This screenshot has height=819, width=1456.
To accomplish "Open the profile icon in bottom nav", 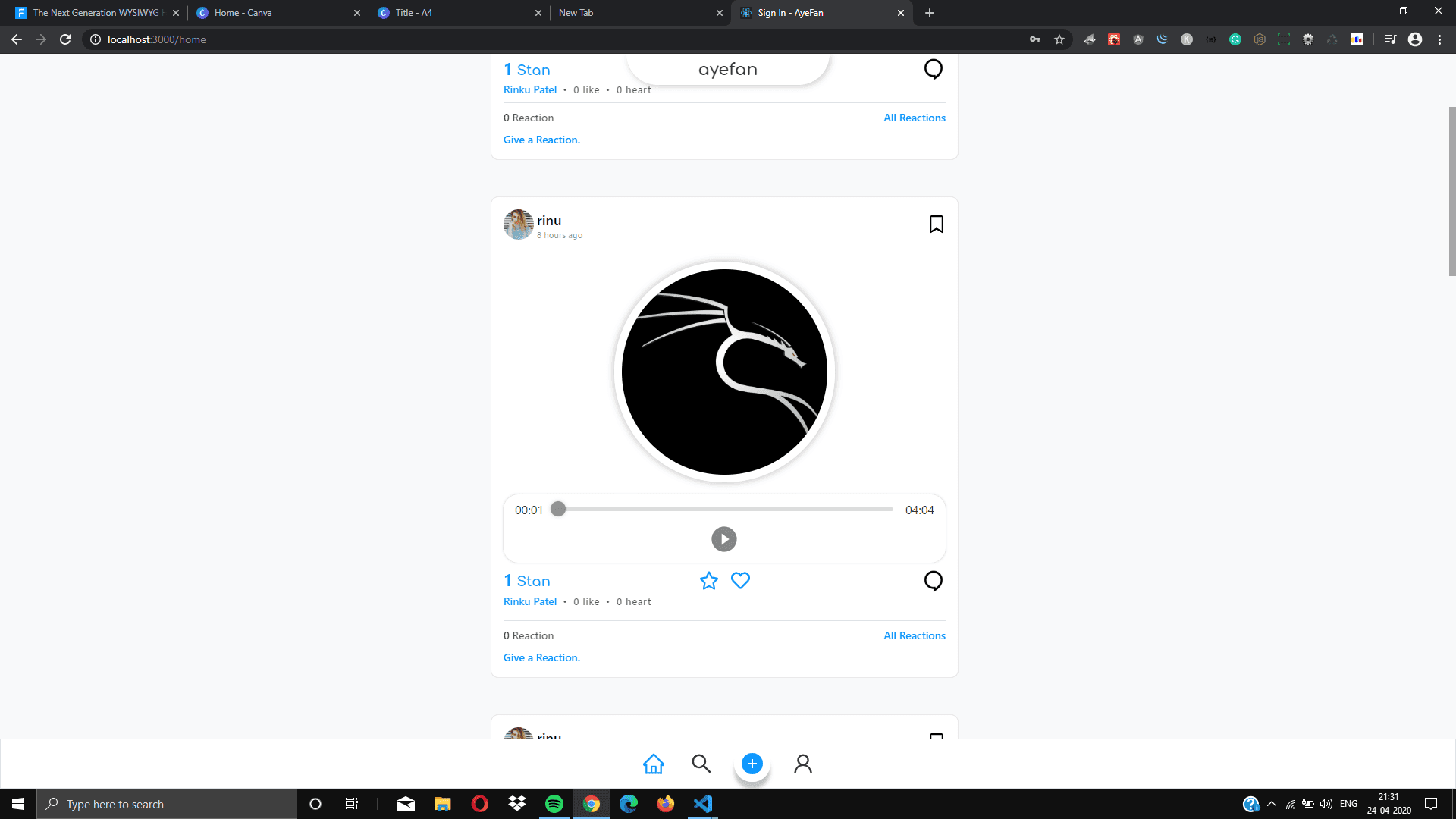I will (803, 764).
